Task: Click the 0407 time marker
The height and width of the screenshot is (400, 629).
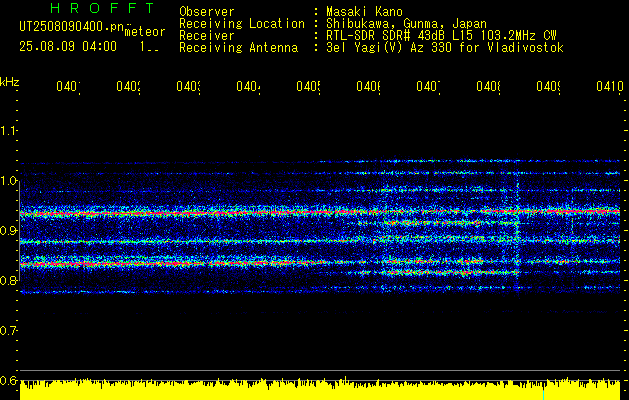Action: click(x=428, y=87)
